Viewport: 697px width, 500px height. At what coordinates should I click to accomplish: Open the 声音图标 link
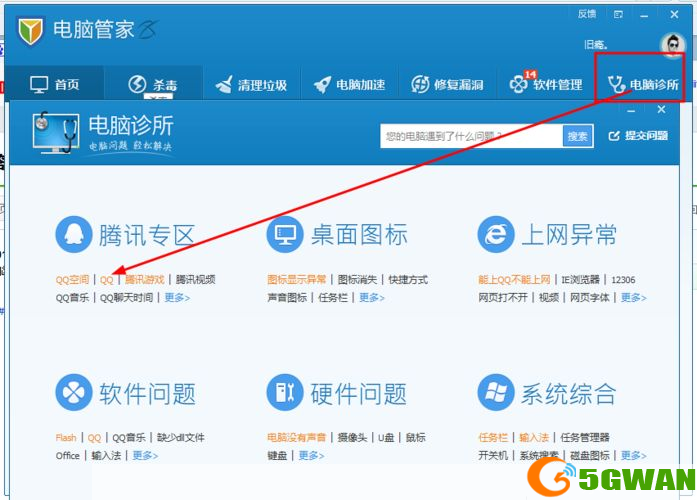pos(287,297)
